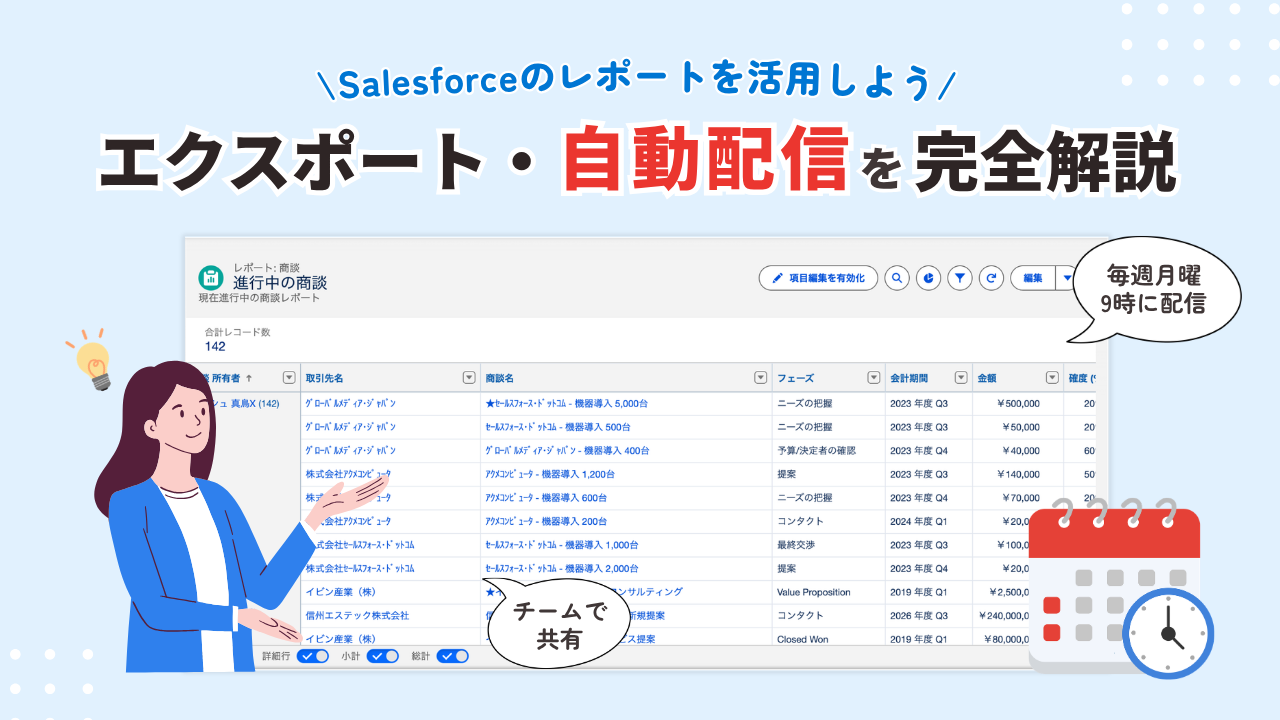
Task: Open the 取引先名 column dropdown menu
Action: point(469,378)
